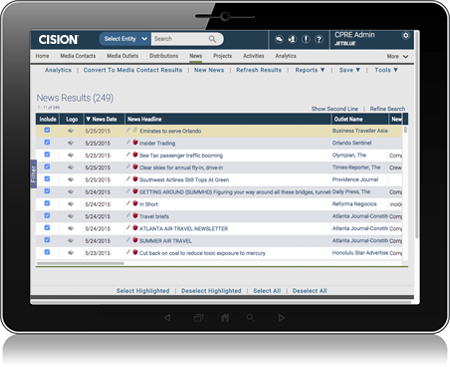Open the Projects tab
Image resolution: width=450 pixels, height=367 pixels.
coord(223,56)
